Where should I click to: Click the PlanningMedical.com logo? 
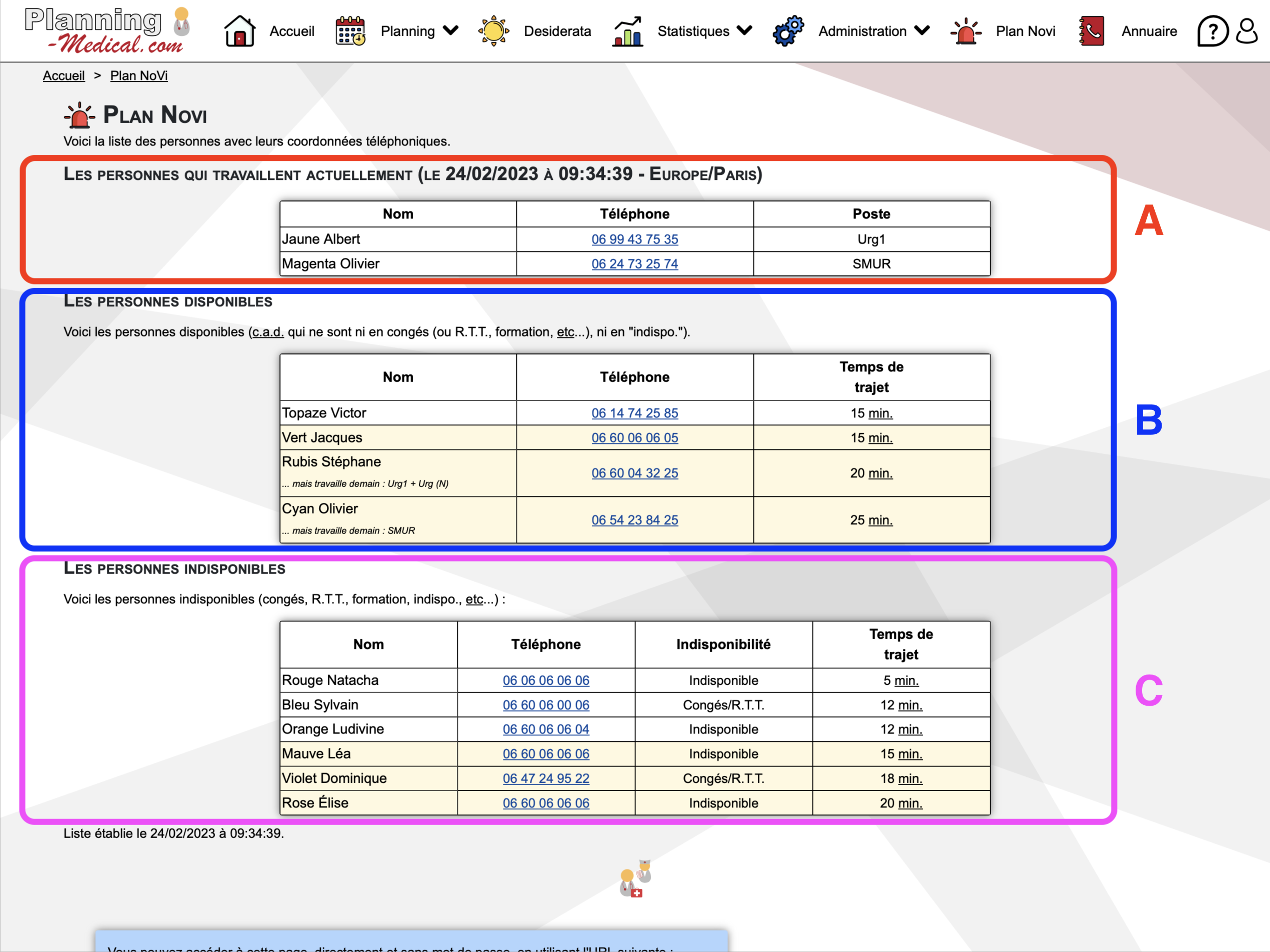tap(106, 31)
